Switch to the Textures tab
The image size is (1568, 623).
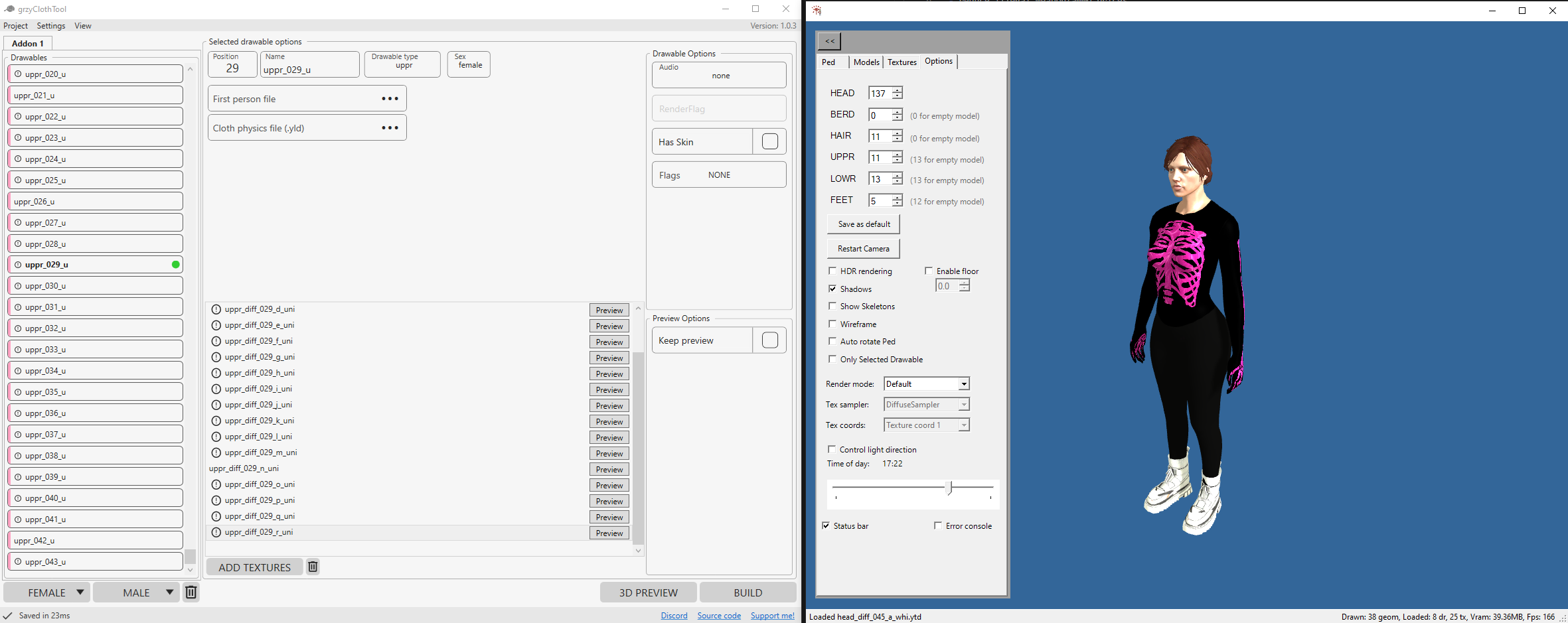902,62
